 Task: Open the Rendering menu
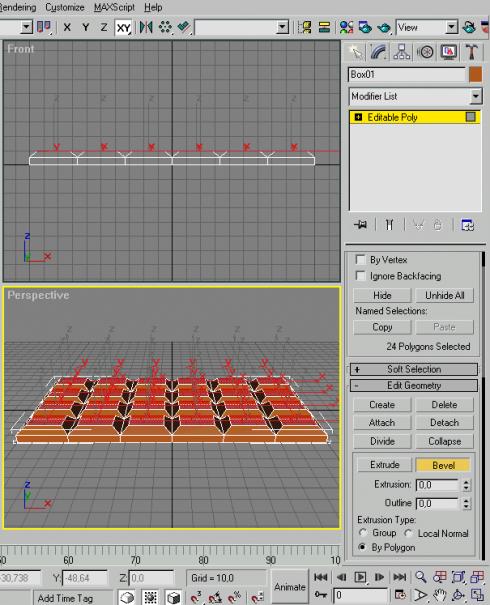tap(18, 7)
